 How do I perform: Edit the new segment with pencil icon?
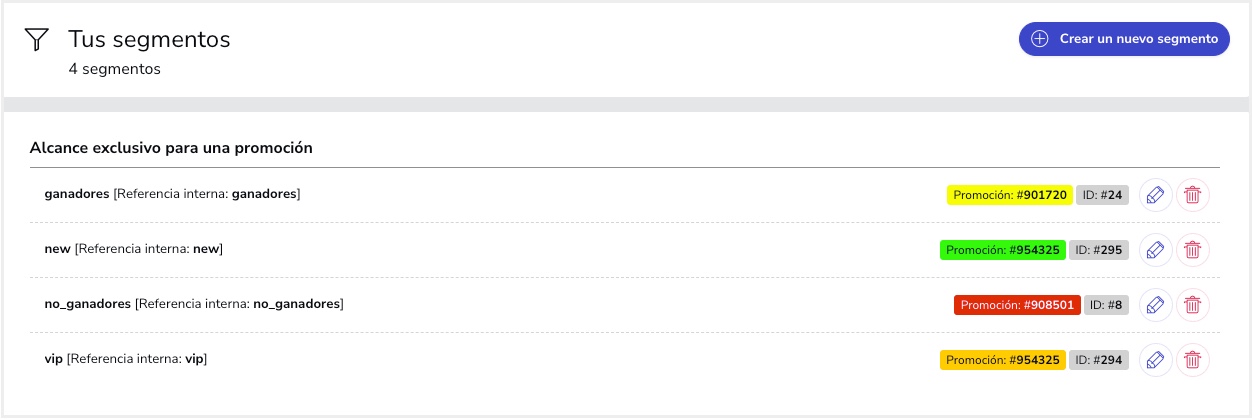pyautogui.click(x=1155, y=250)
